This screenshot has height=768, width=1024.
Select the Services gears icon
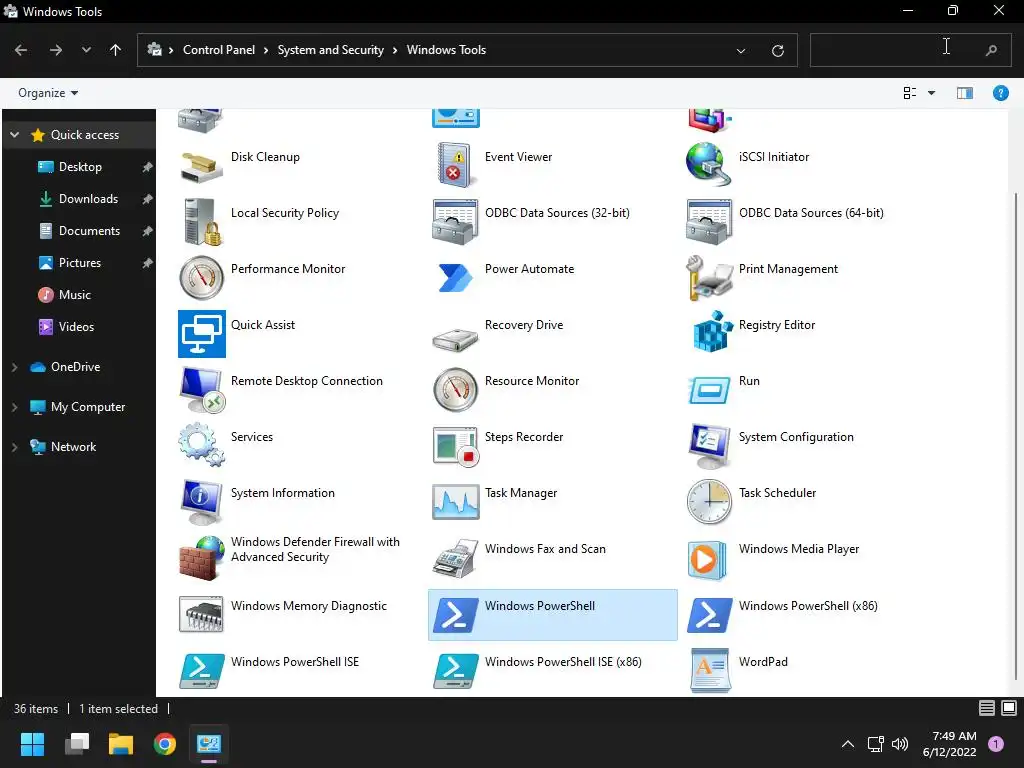tap(201, 445)
